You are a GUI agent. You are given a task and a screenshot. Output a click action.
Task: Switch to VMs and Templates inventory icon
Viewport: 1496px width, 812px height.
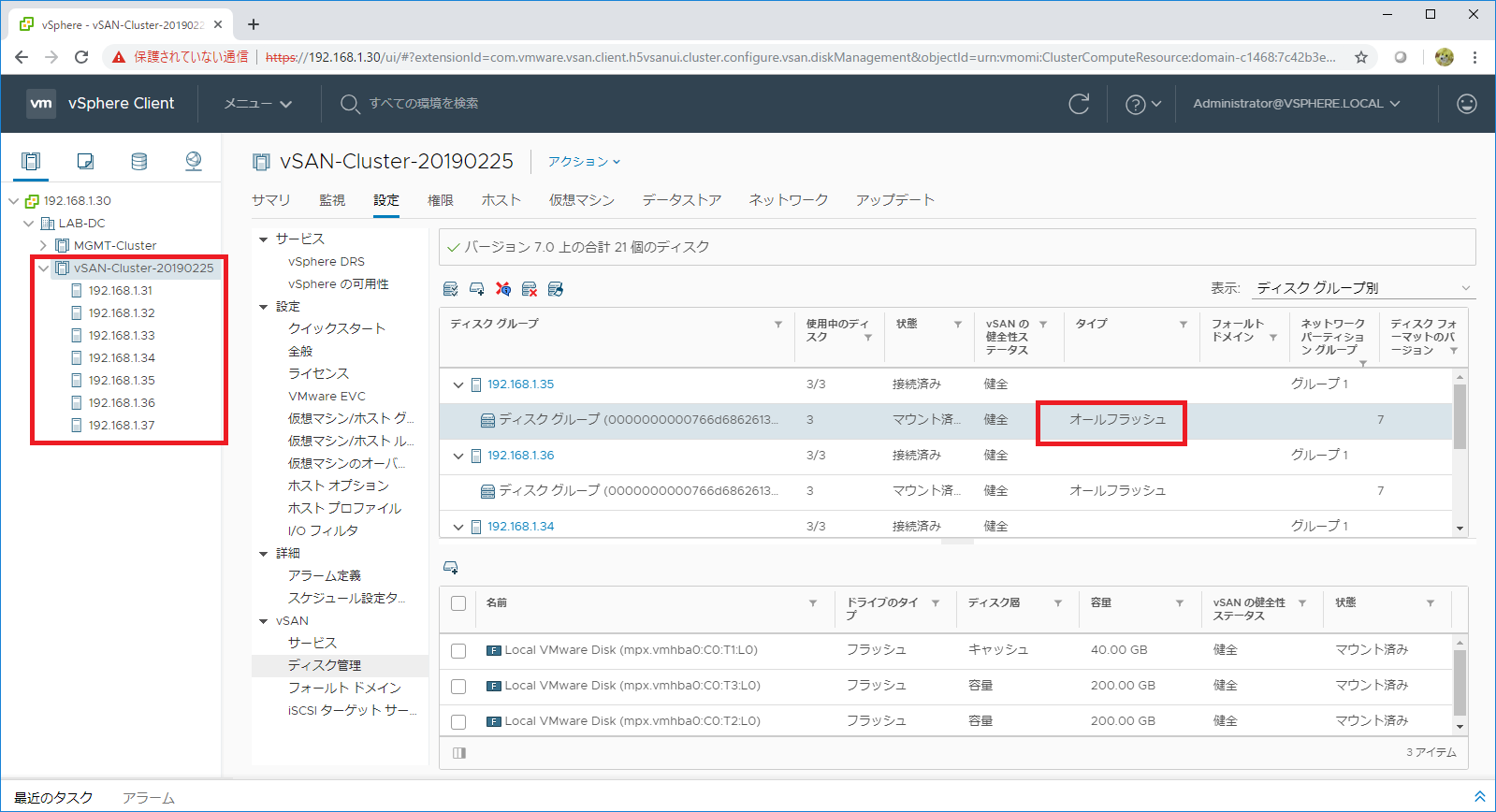coord(85,161)
